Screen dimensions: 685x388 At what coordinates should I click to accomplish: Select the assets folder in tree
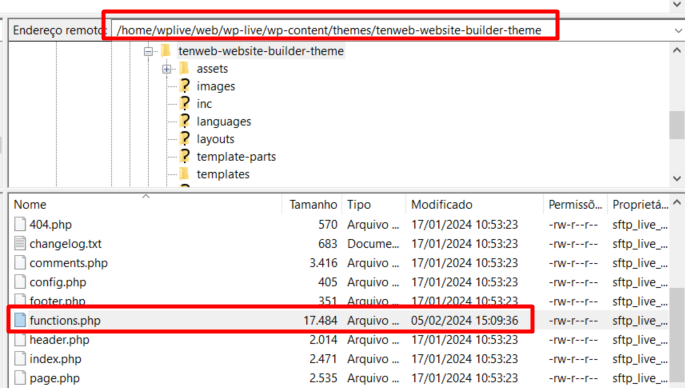[212, 69]
